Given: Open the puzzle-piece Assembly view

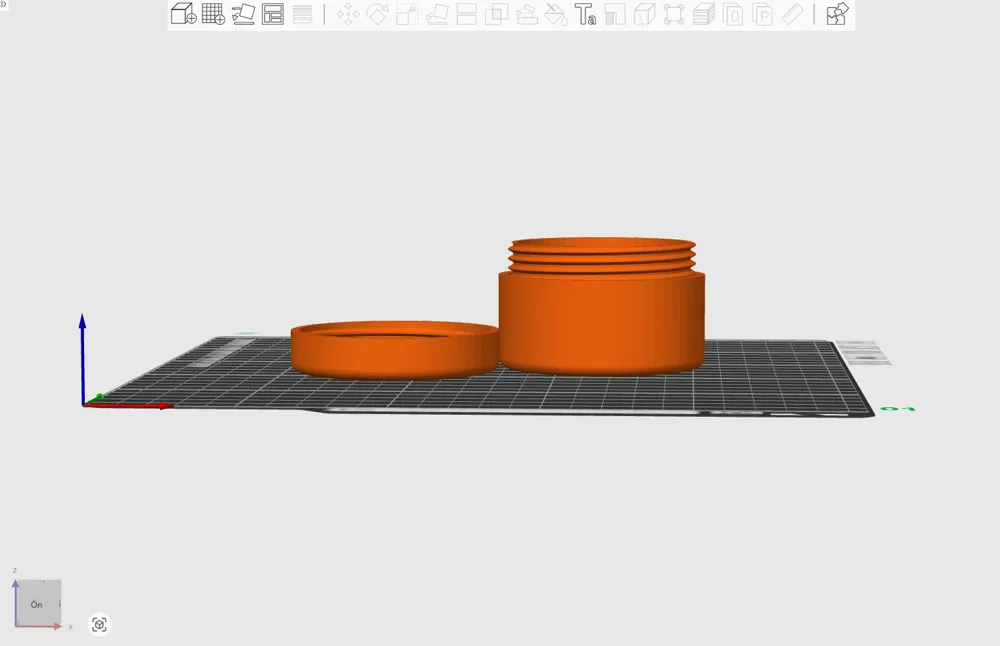Looking at the screenshot, I should pos(837,14).
